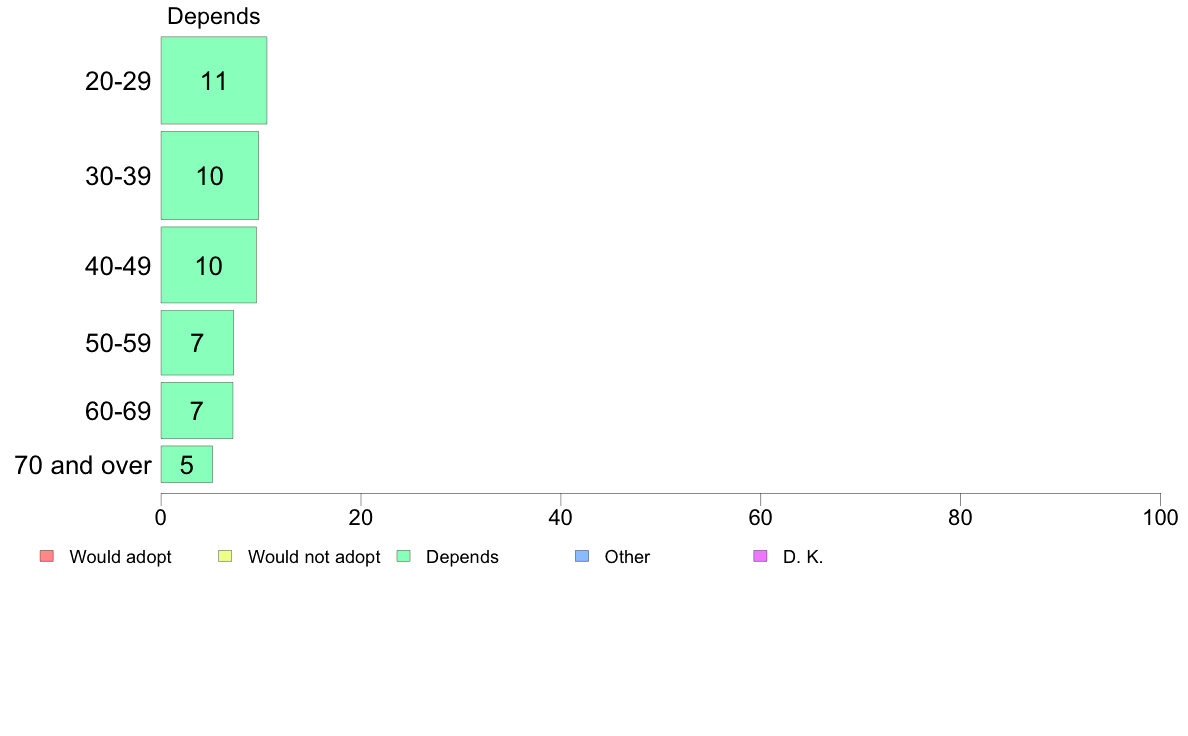Select the 30-39 bar showing 10
Viewport: 1188px width, 736px height.
210,176
